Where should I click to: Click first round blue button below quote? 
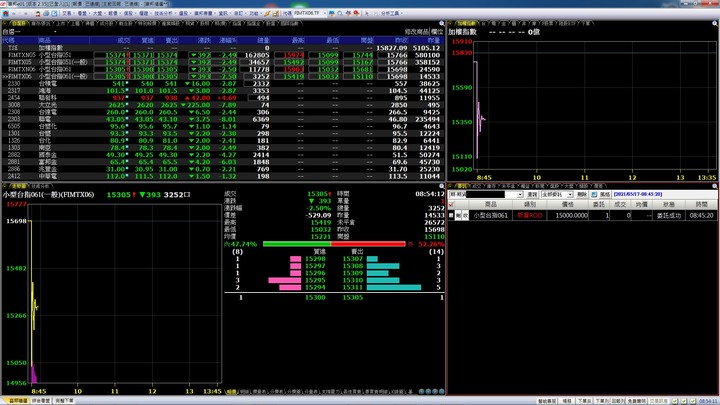(422, 392)
